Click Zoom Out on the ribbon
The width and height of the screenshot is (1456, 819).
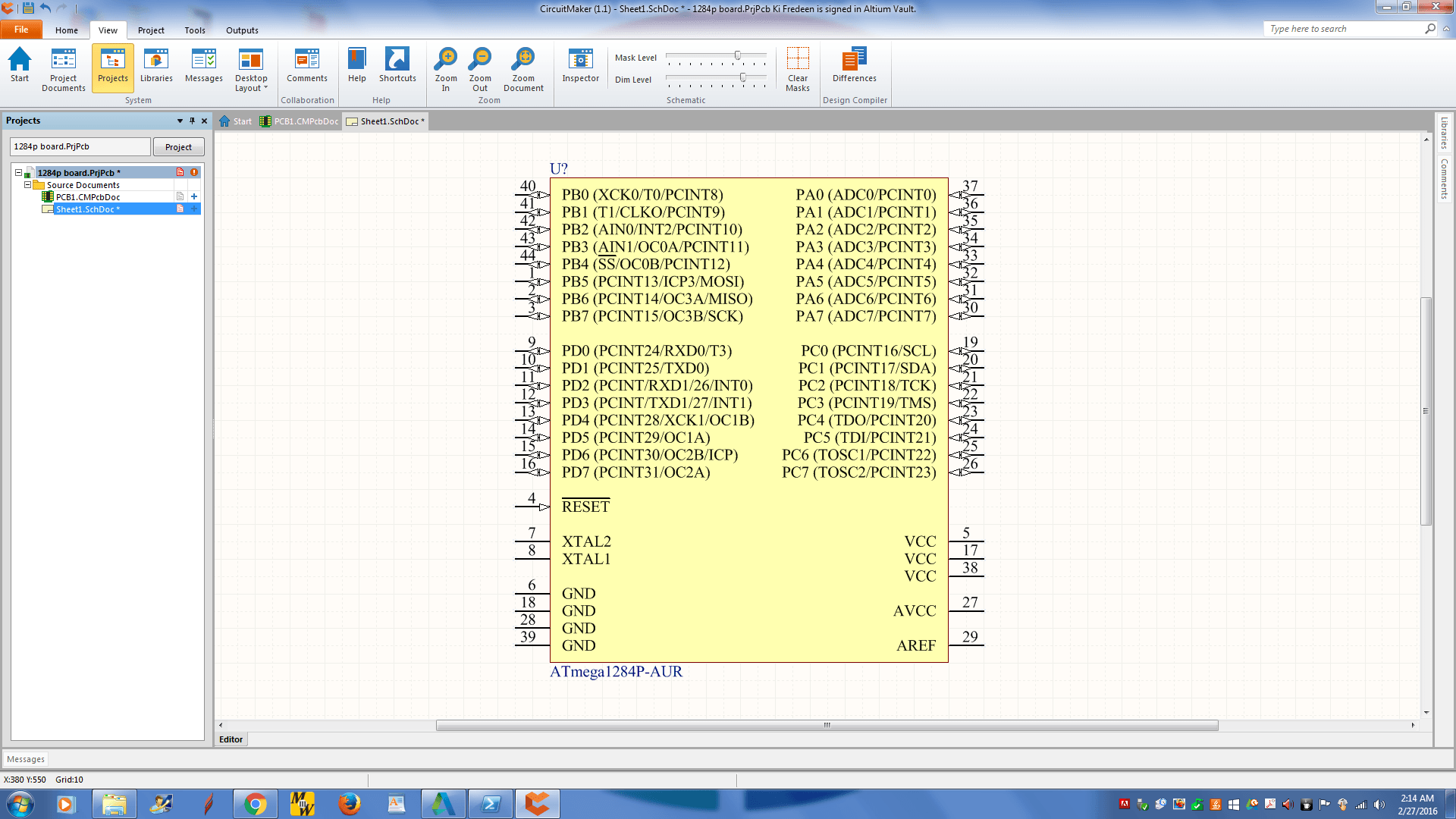pyautogui.click(x=480, y=69)
